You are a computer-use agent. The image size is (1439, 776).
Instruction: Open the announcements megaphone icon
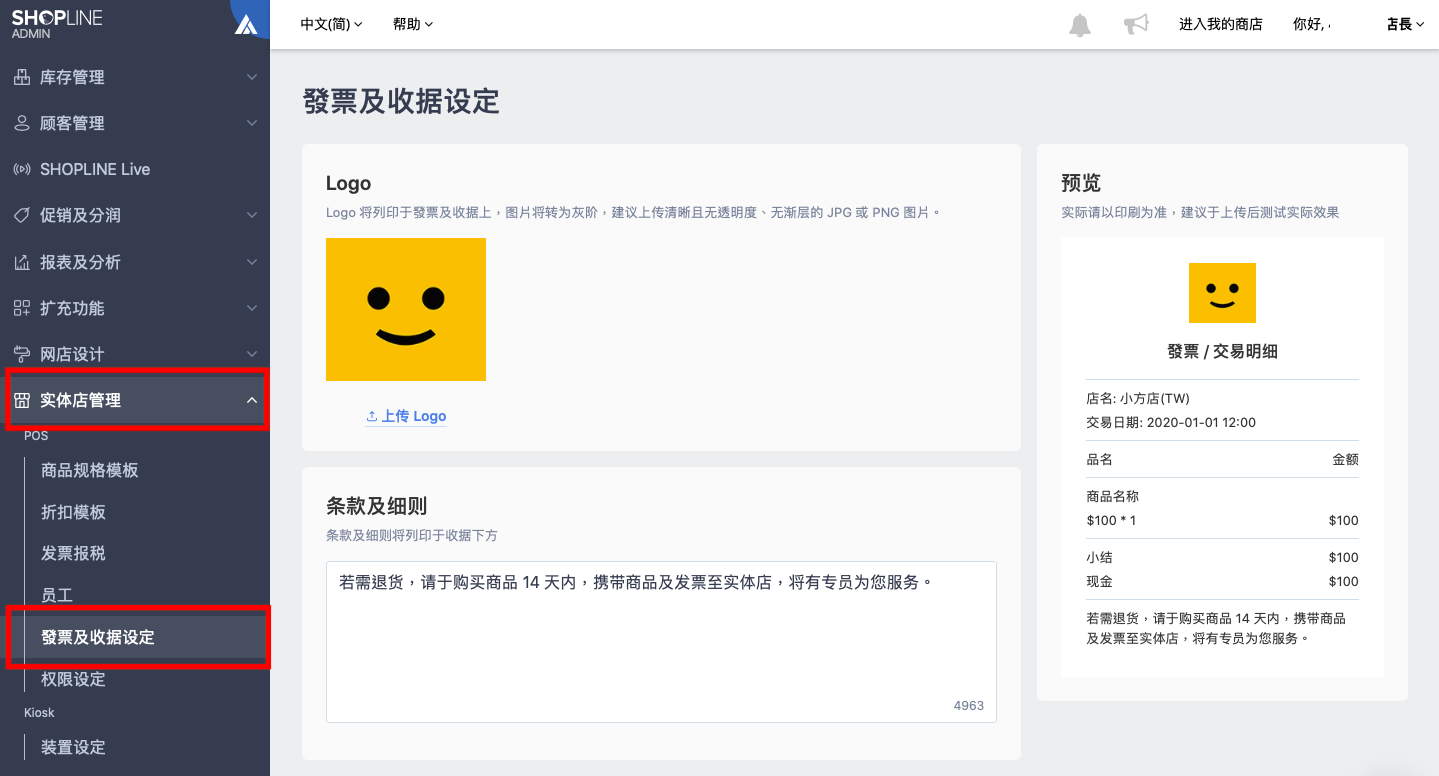click(1136, 25)
